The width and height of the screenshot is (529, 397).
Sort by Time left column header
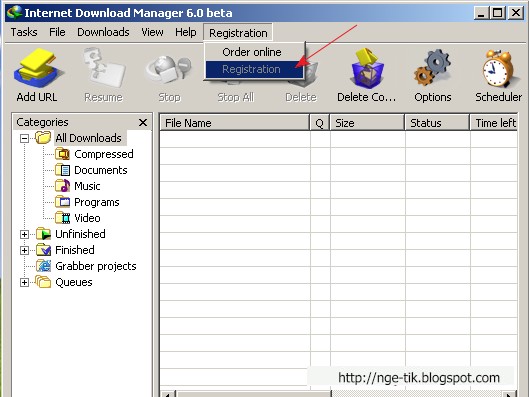(494, 123)
